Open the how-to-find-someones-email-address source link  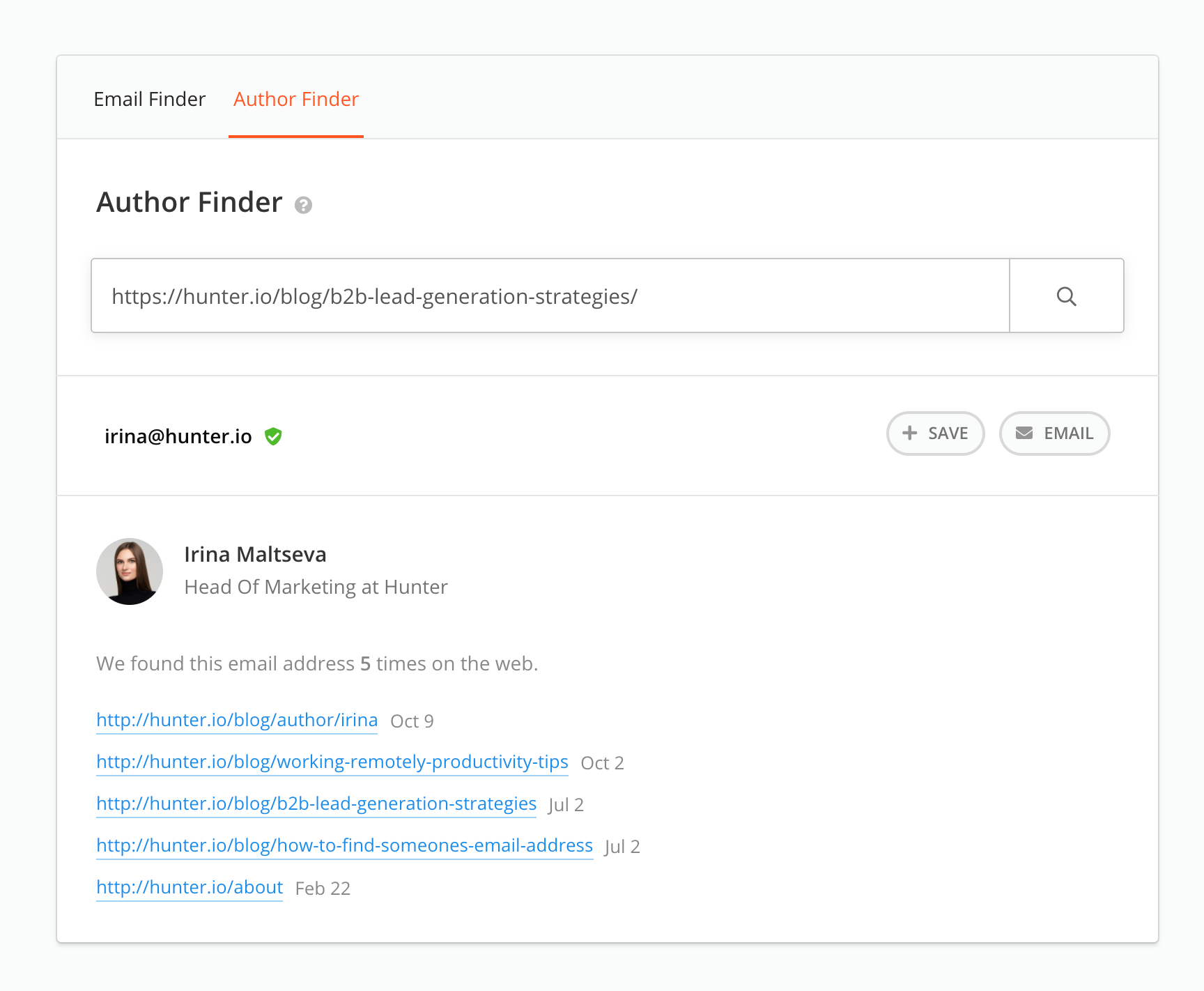pos(345,845)
